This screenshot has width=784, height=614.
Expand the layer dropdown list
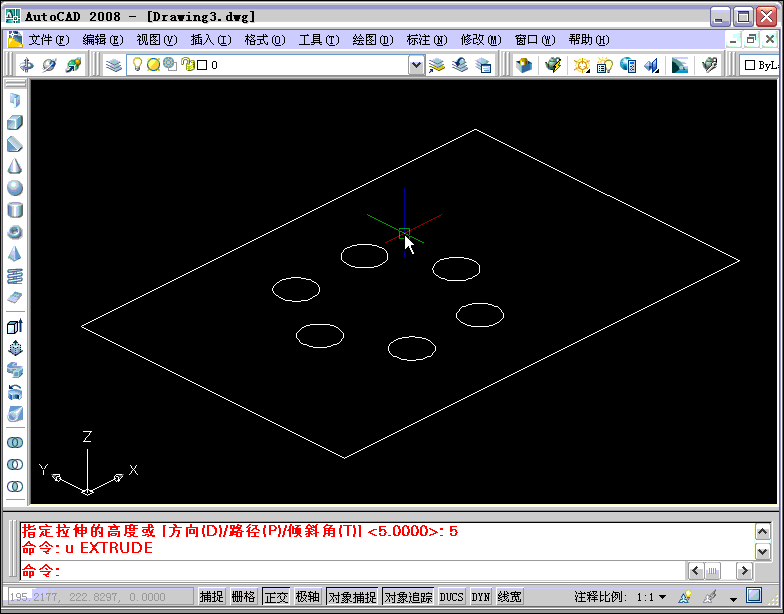[x=416, y=65]
